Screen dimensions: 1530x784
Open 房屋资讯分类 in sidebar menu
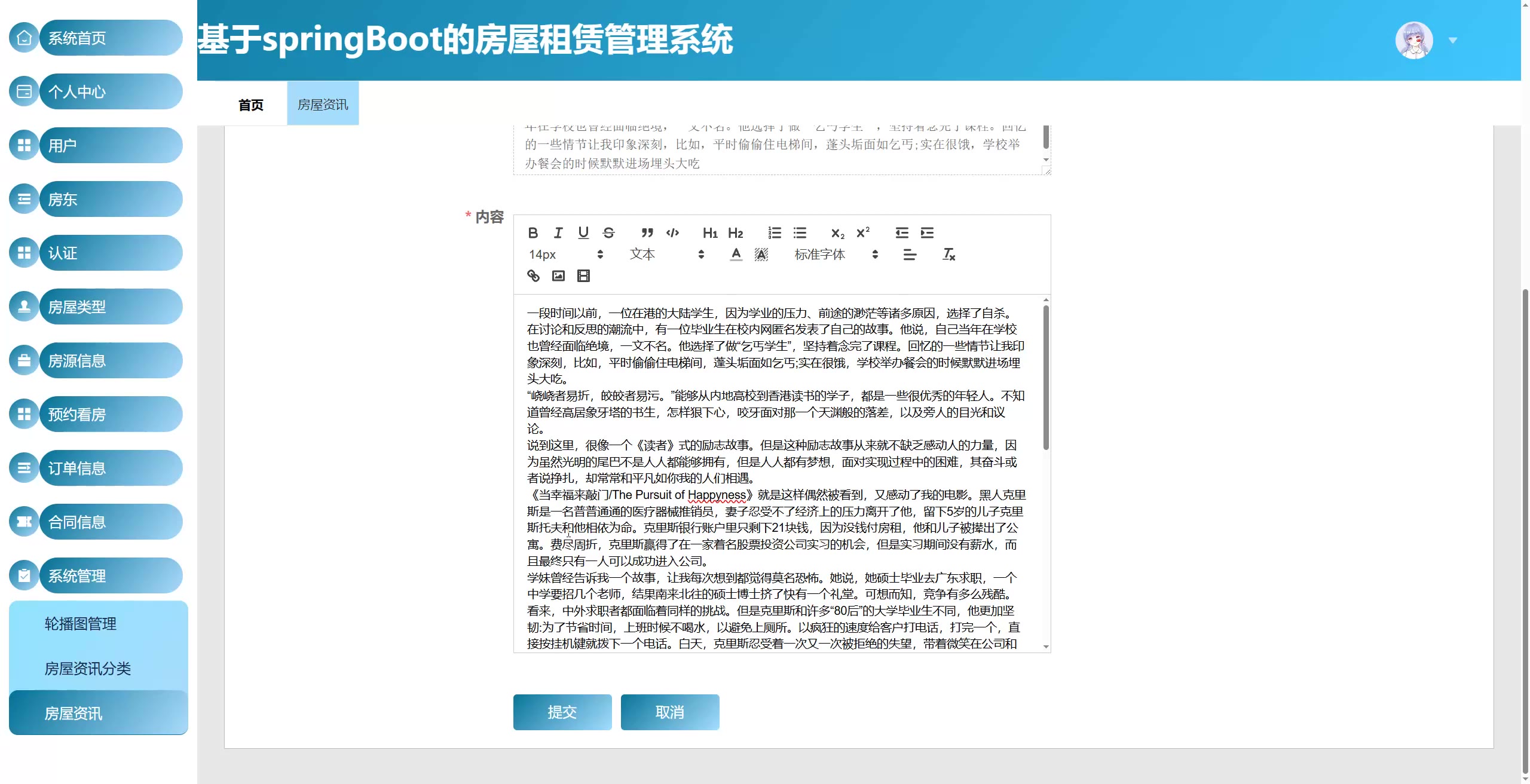pos(88,668)
